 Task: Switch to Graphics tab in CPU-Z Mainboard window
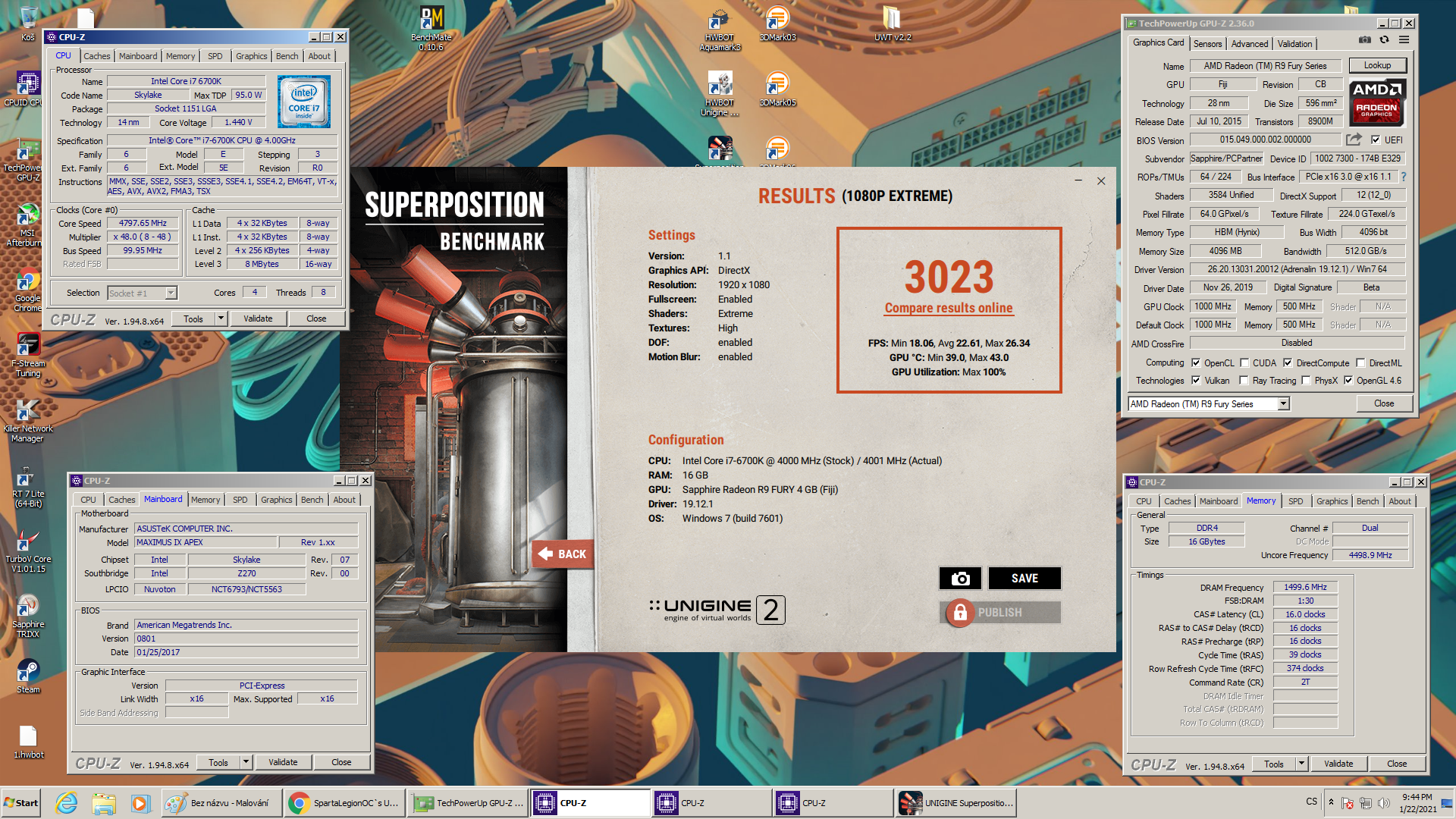point(276,500)
